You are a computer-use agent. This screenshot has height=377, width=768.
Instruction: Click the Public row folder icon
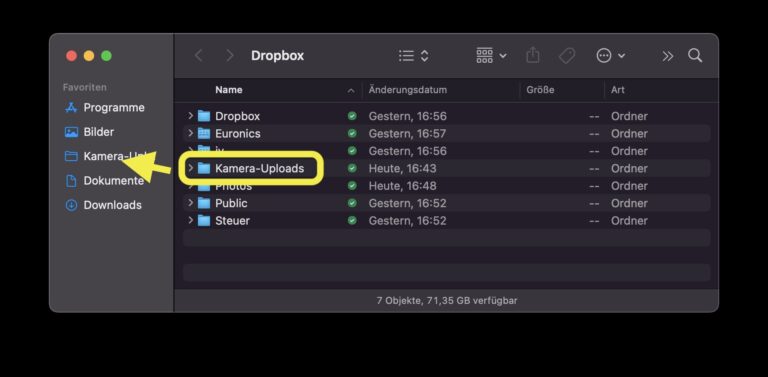click(204, 203)
